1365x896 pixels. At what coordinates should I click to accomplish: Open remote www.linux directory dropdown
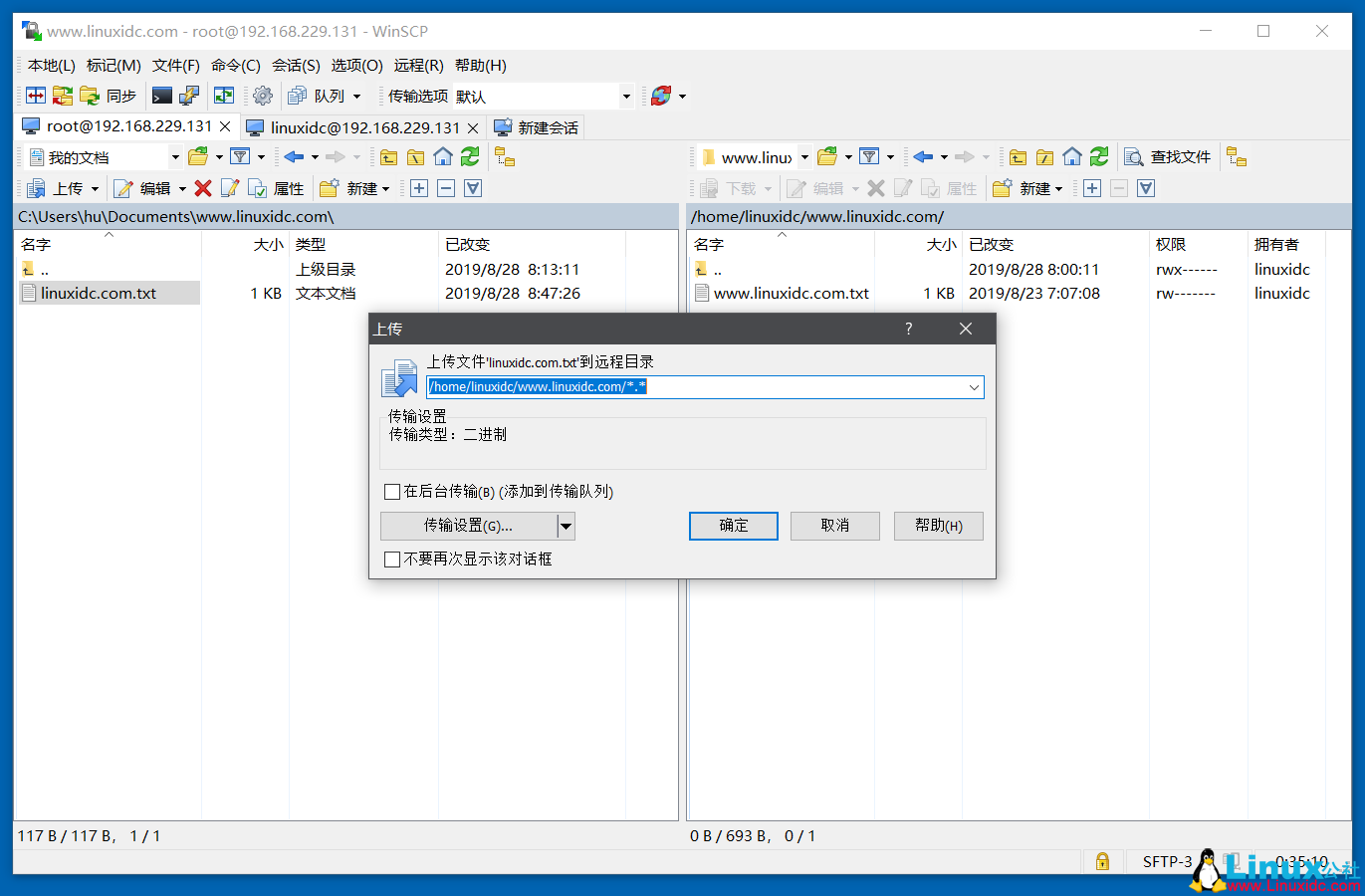tap(804, 156)
